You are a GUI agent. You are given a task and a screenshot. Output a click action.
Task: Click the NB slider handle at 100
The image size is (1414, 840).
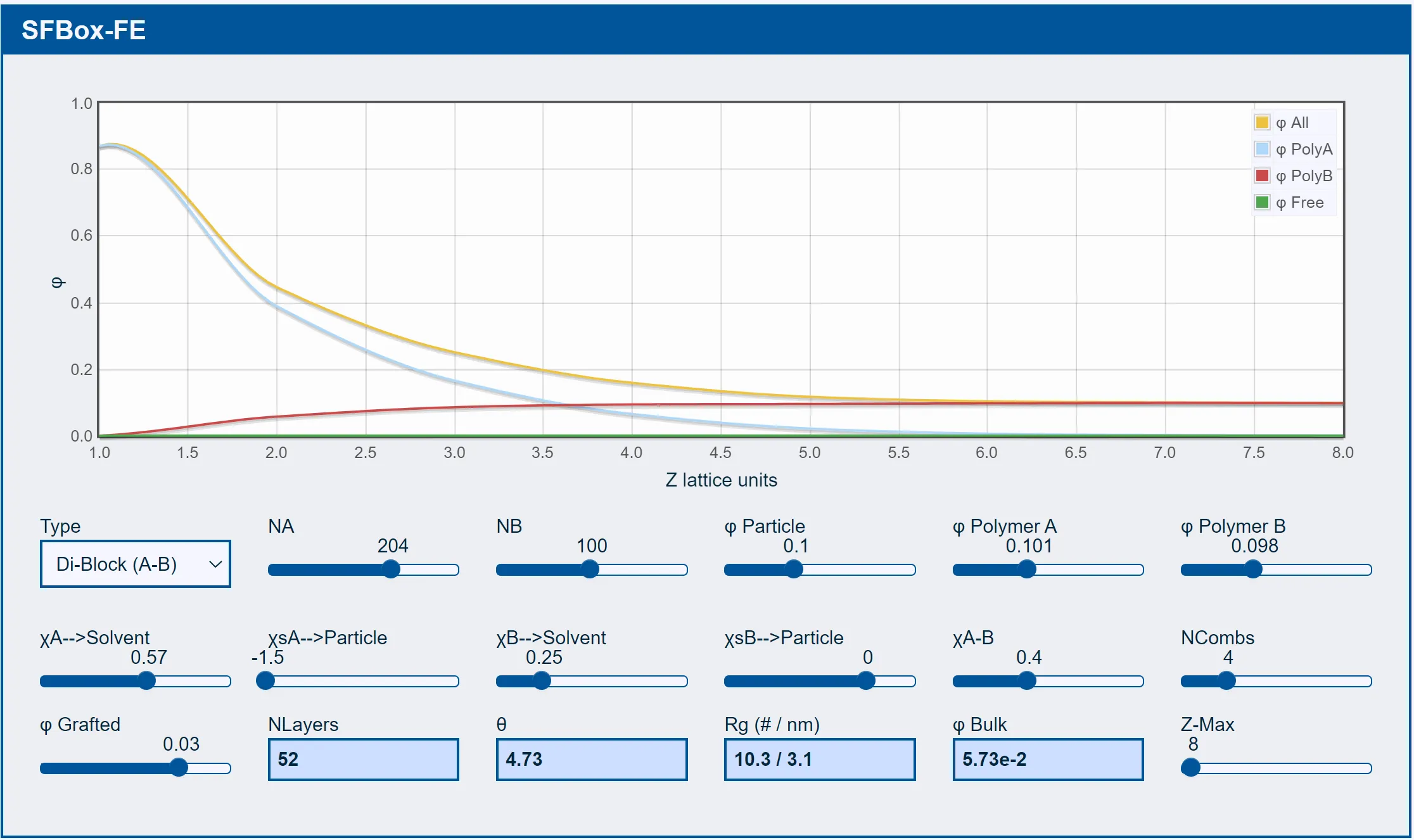point(590,570)
